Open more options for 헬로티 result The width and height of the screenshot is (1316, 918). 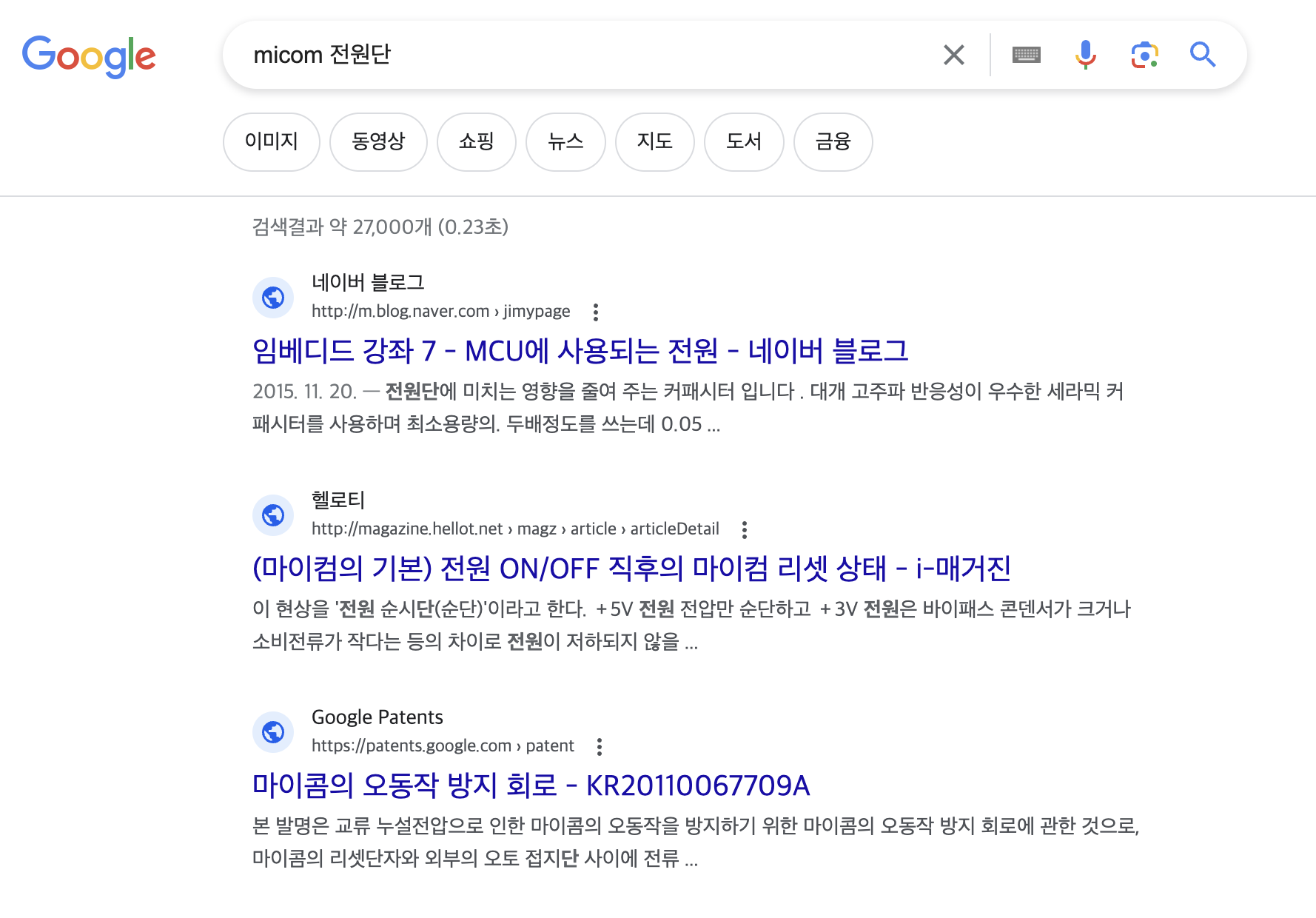click(x=745, y=529)
